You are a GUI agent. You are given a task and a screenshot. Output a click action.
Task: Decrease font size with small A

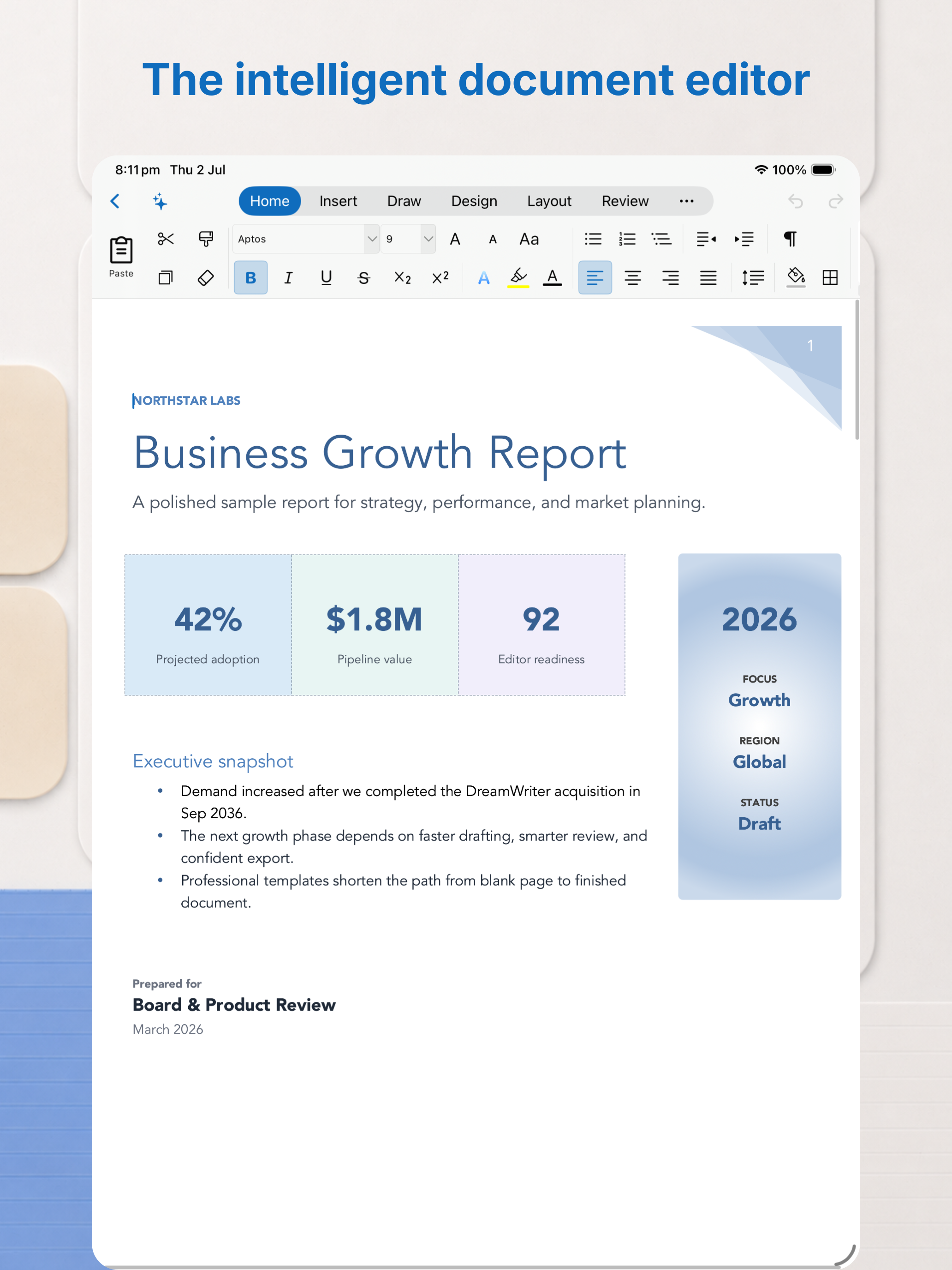492,240
